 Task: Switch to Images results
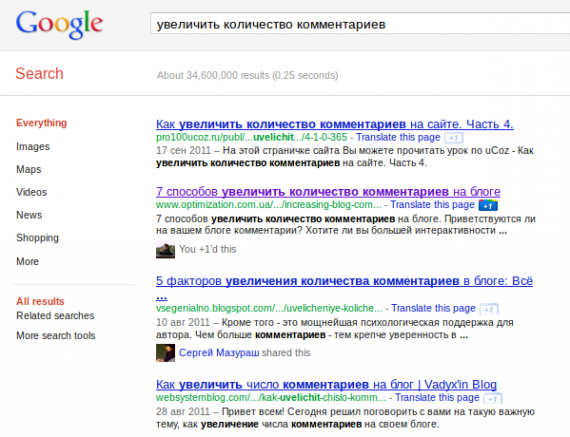33,147
